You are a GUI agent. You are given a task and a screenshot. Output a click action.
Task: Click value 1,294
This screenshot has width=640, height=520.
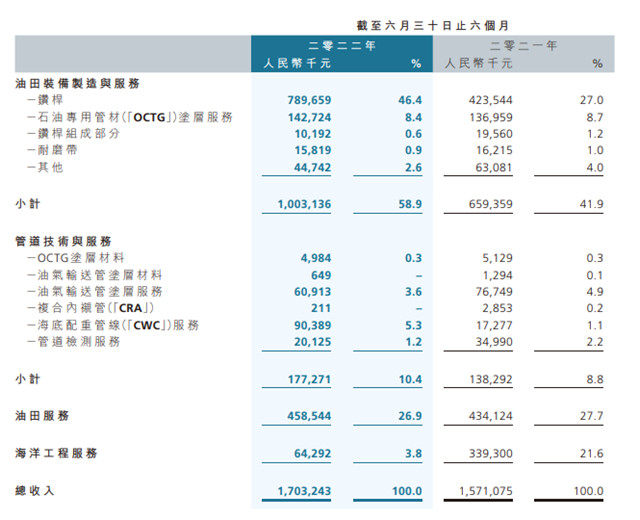point(498,276)
